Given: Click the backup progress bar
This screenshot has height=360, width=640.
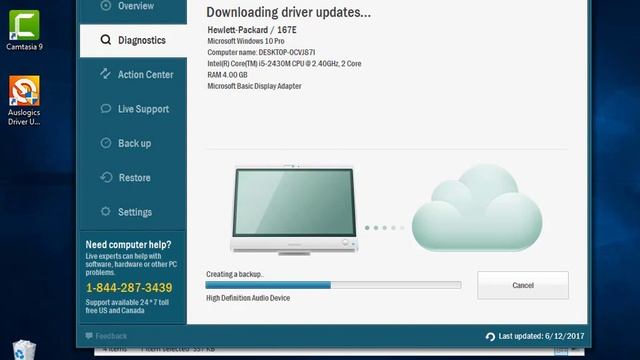Looking at the screenshot, I should 333,285.
